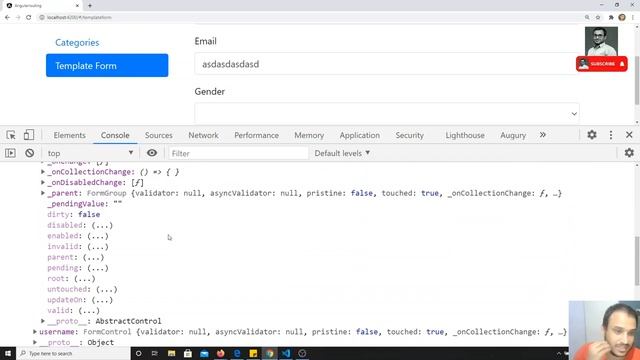Open DevTools settings gear in tab bar
Viewport: 640px width, 360px height.
(x=592, y=135)
